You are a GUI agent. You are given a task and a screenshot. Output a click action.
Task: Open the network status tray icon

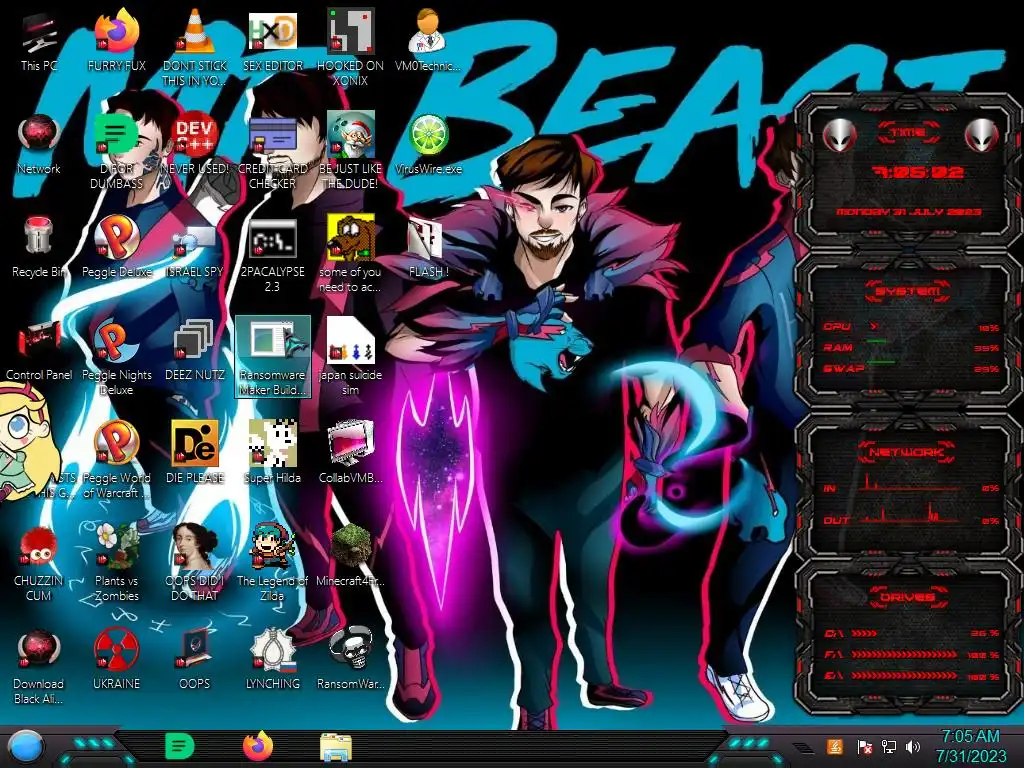click(889, 746)
